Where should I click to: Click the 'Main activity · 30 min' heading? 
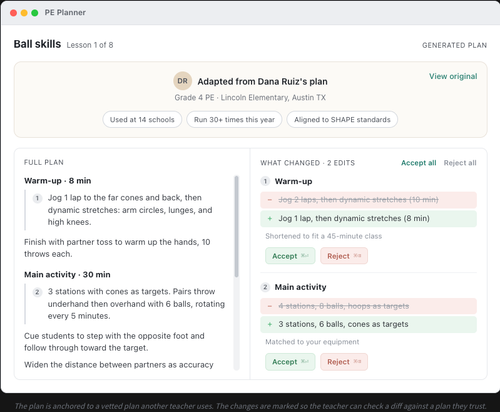pos(67,275)
